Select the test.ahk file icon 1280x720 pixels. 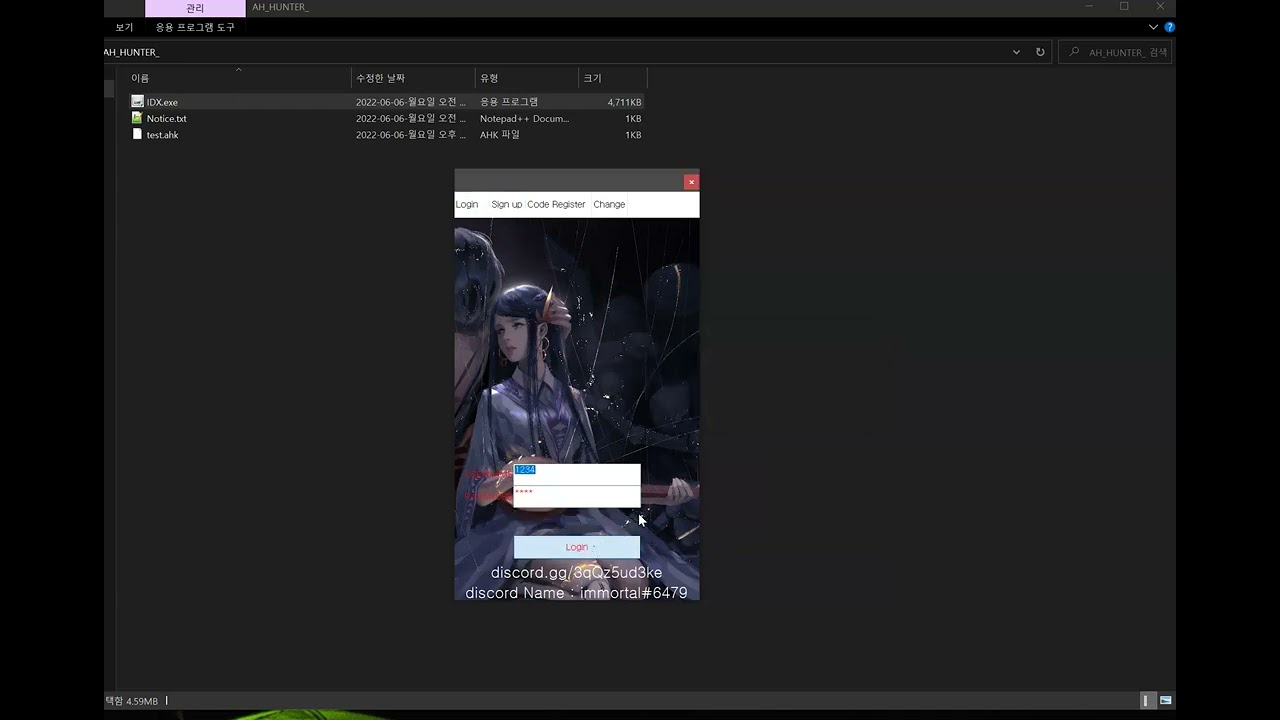[x=137, y=134]
